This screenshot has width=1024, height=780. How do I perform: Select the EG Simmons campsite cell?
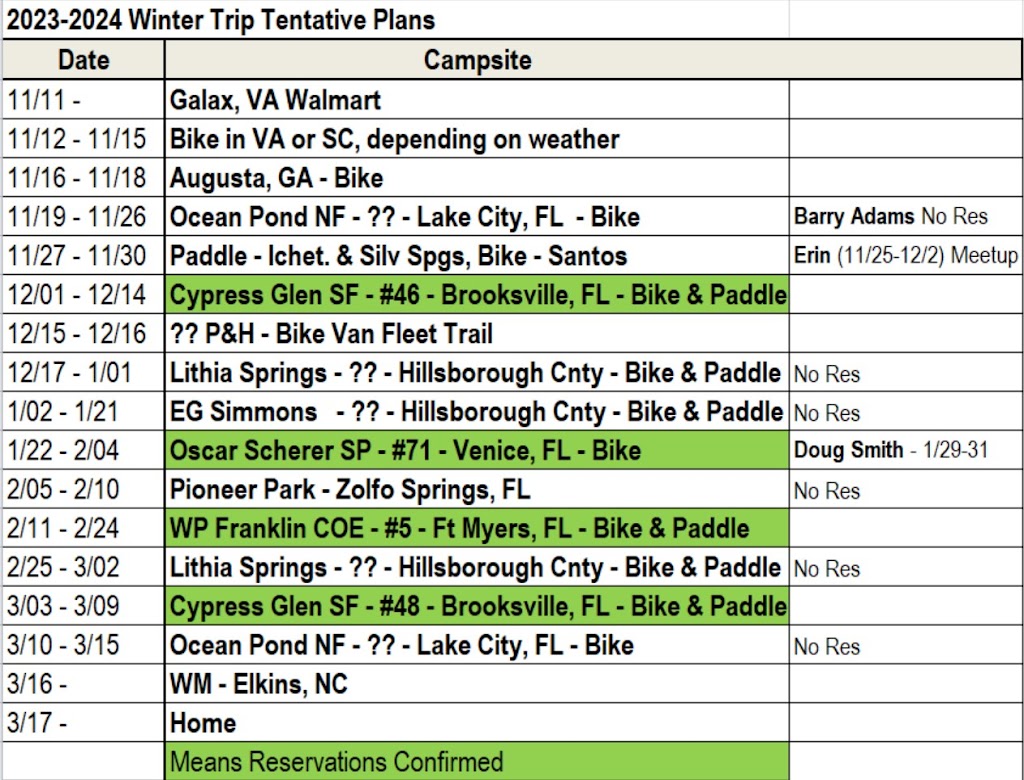pyautogui.click(x=476, y=412)
